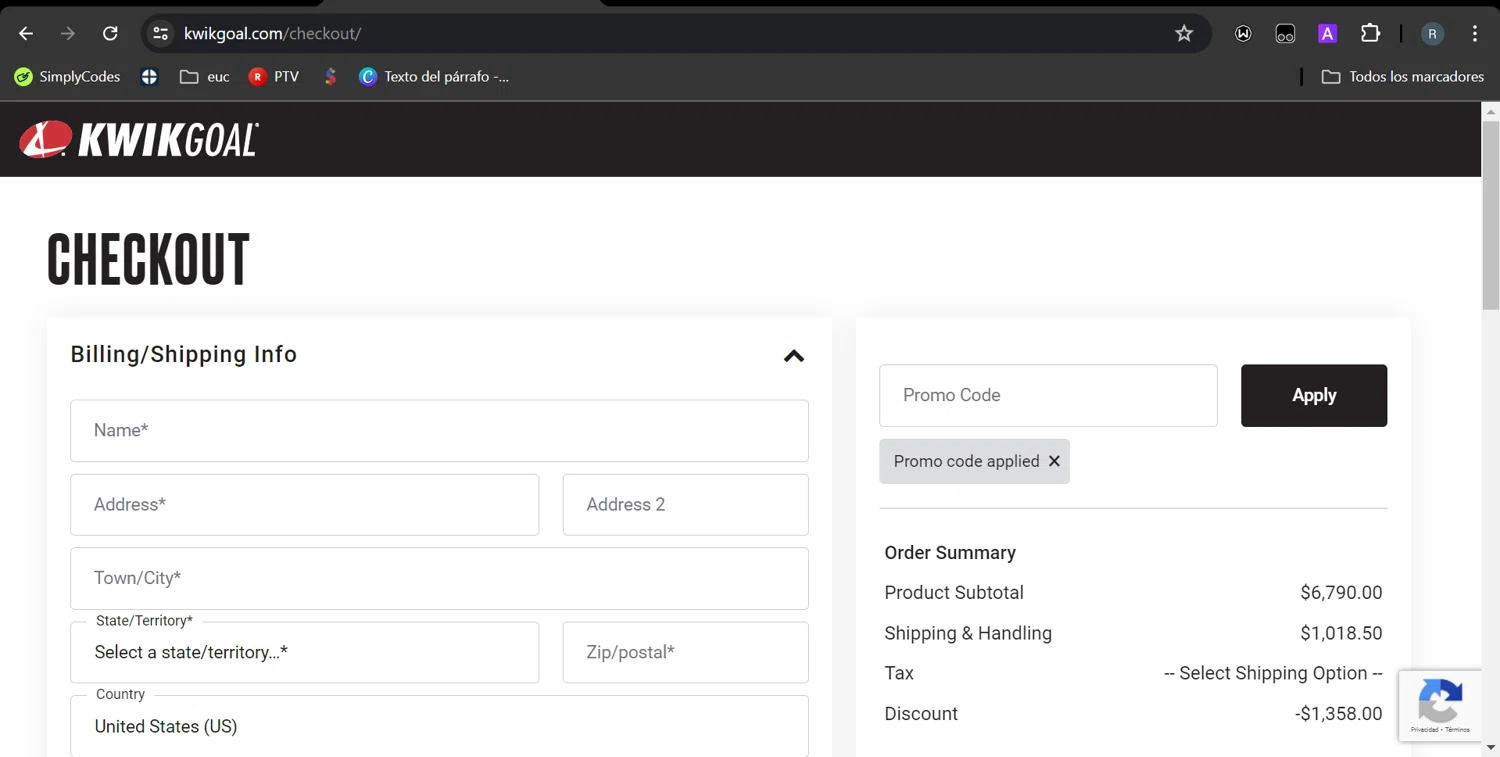Image resolution: width=1500 pixels, height=757 pixels.
Task: Open Chrome three-dot menu
Action: click(x=1475, y=34)
